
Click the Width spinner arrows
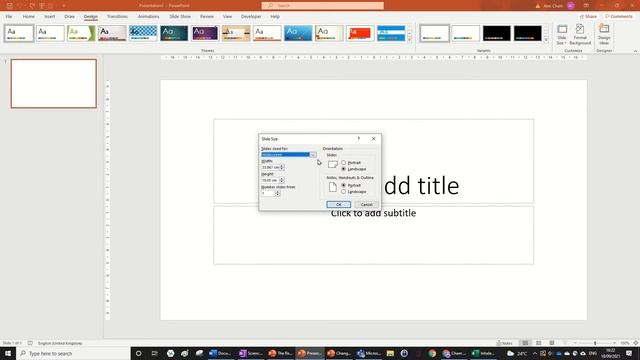[x=282, y=167]
